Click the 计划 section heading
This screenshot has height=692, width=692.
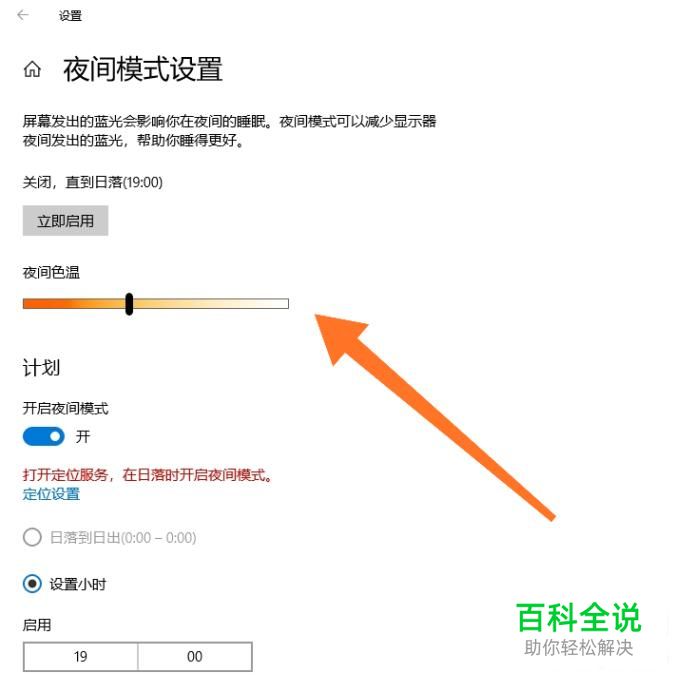point(41,368)
